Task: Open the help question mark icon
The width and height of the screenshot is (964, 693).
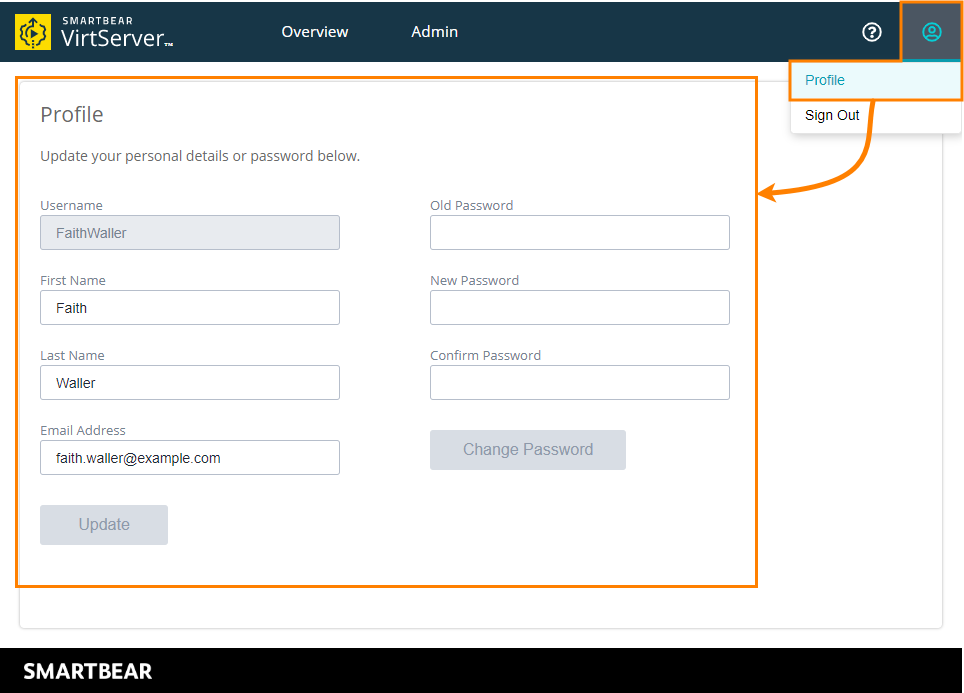Action: 871,32
